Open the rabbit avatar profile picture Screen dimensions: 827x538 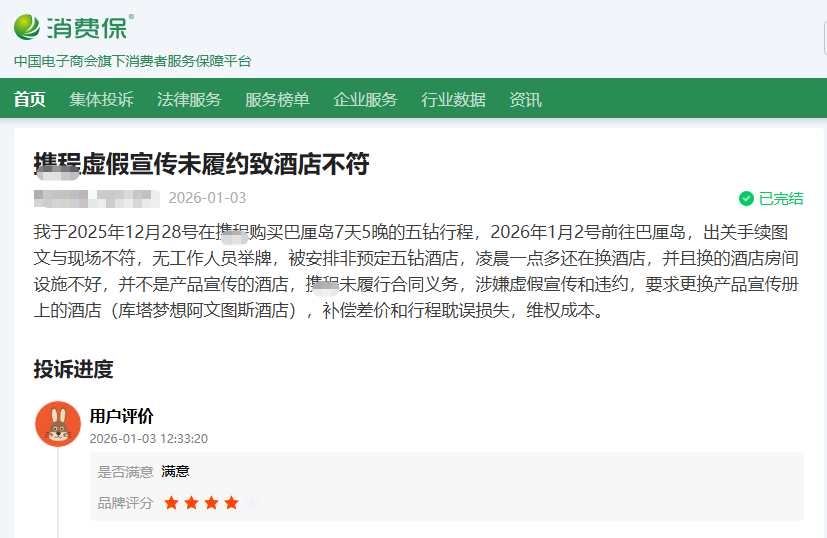[58, 424]
